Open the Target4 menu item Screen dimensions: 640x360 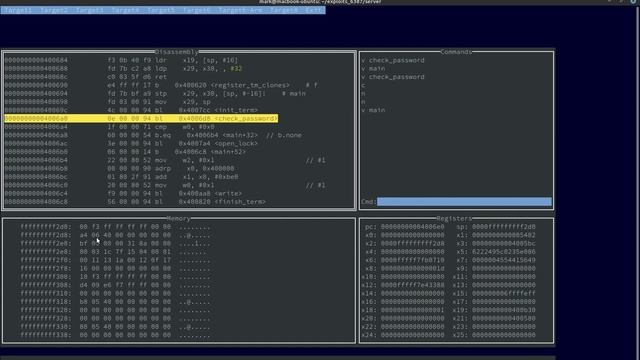tap(125, 10)
